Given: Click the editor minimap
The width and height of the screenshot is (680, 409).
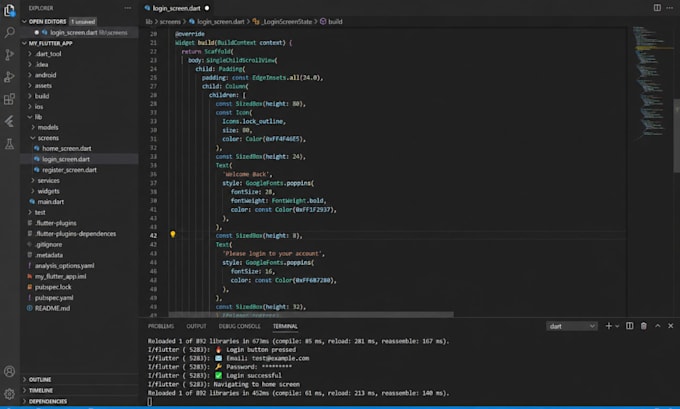Looking at the screenshot, I should click(649, 82).
